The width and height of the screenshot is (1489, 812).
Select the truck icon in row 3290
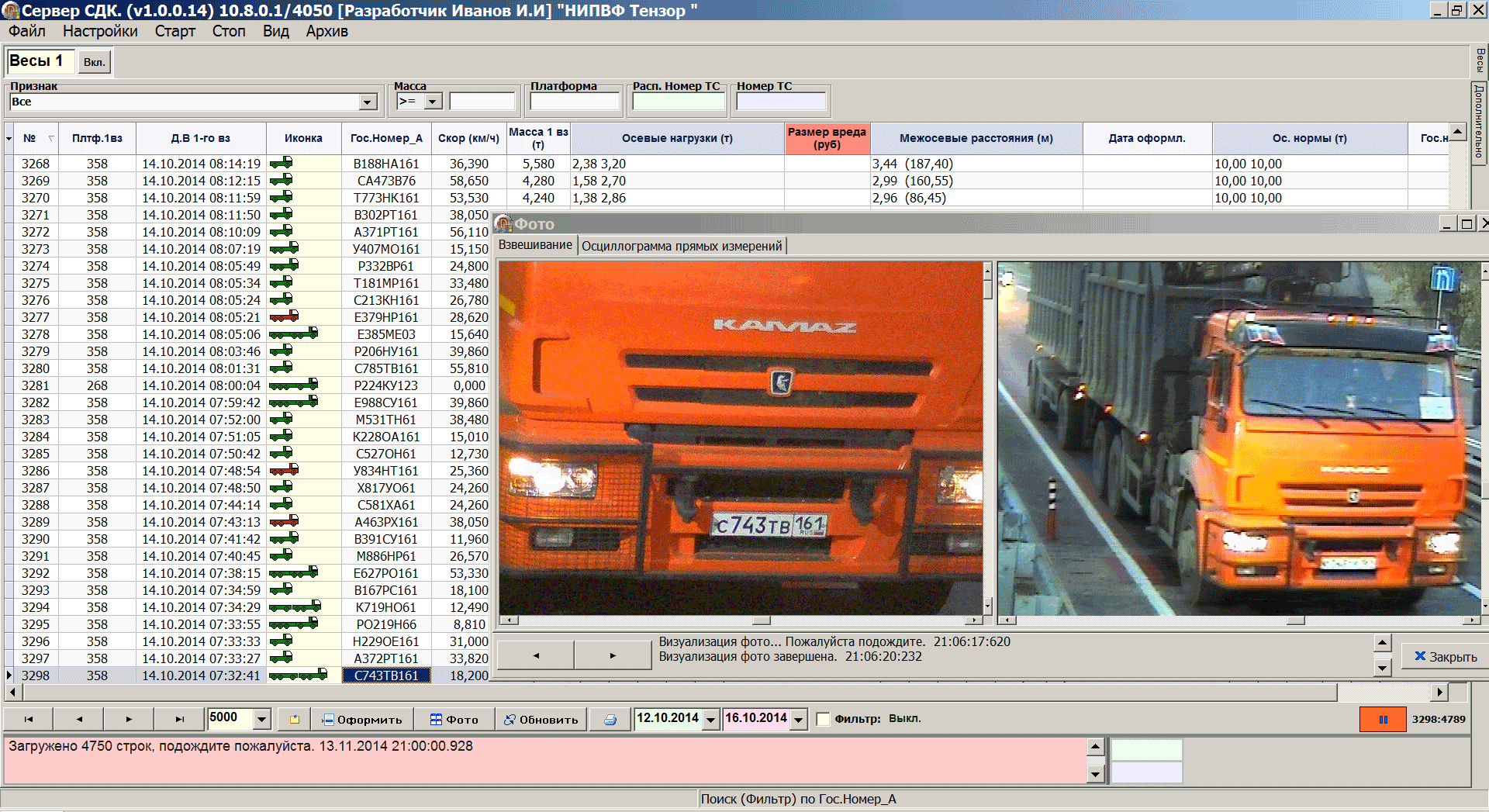click(x=284, y=538)
